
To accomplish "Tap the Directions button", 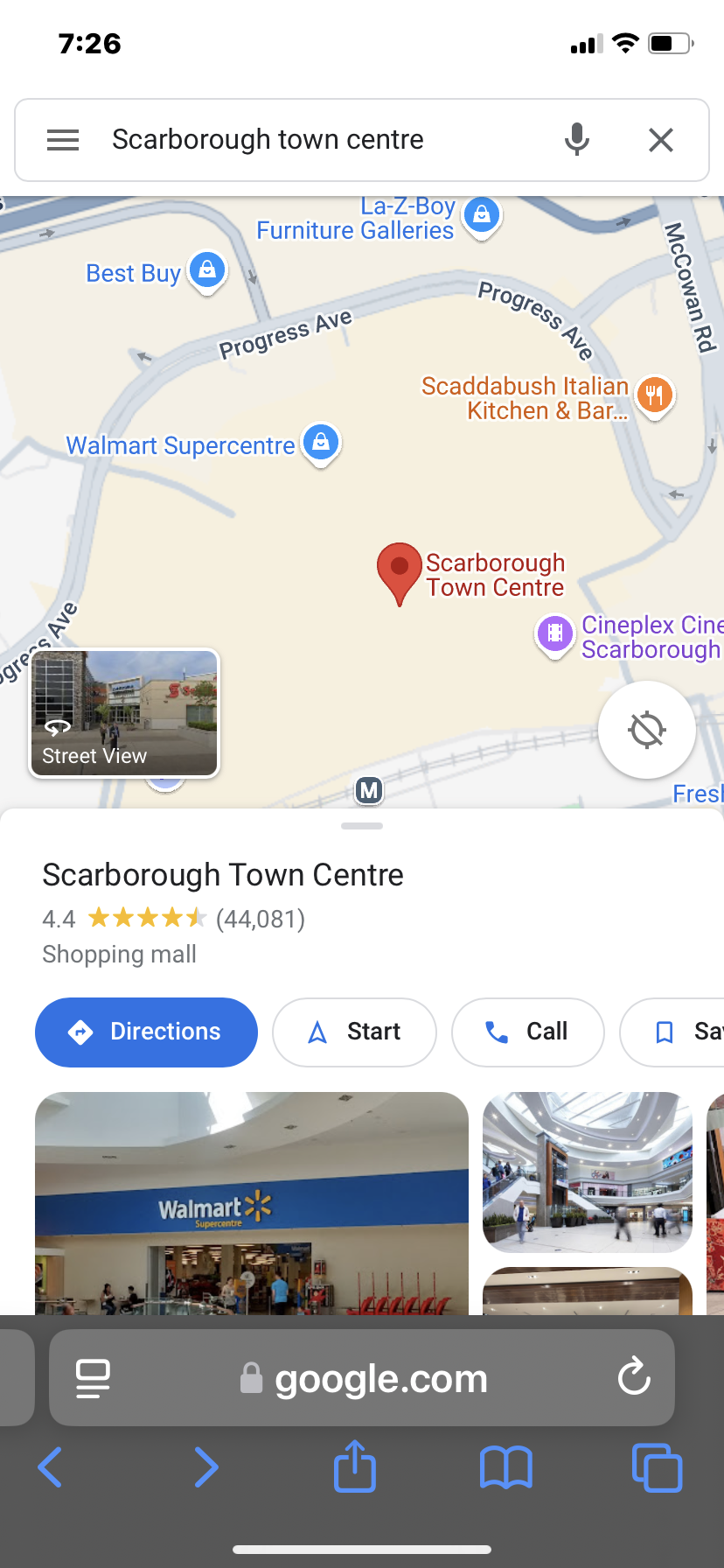I will pyautogui.click(x=146, y=1032).
